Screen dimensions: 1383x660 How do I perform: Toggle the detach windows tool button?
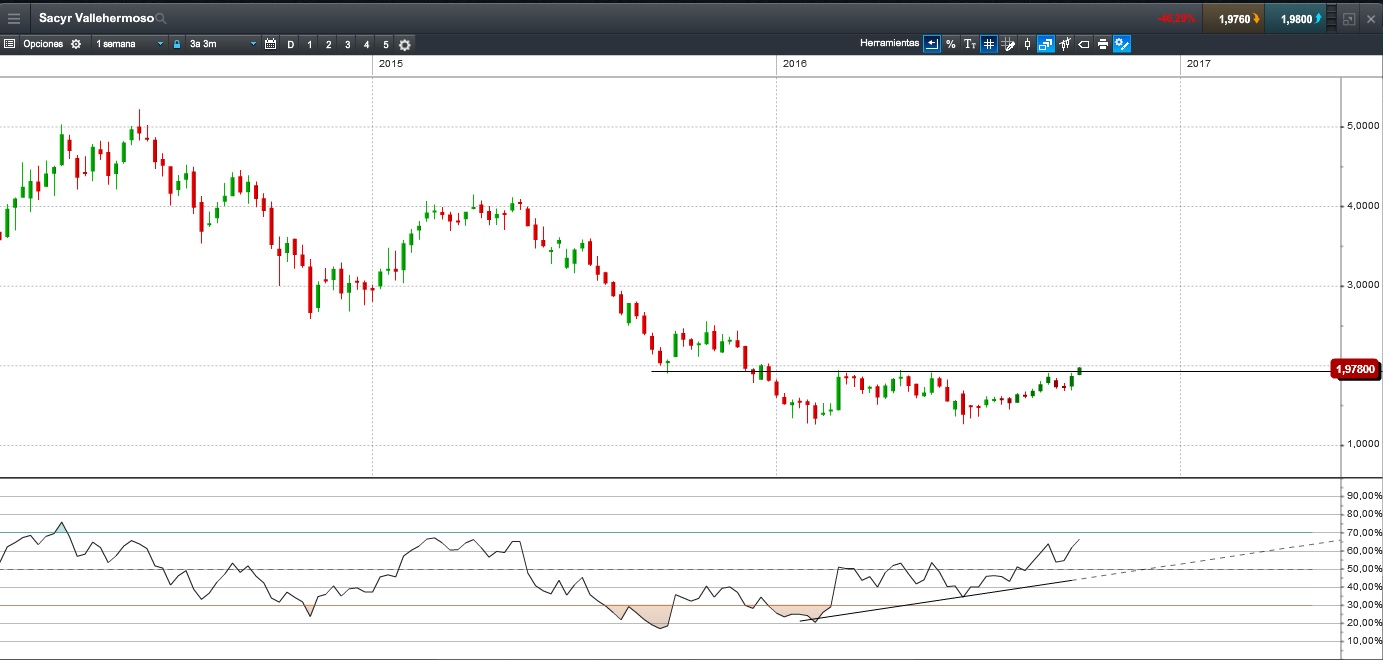click(x=1045, y=44)
